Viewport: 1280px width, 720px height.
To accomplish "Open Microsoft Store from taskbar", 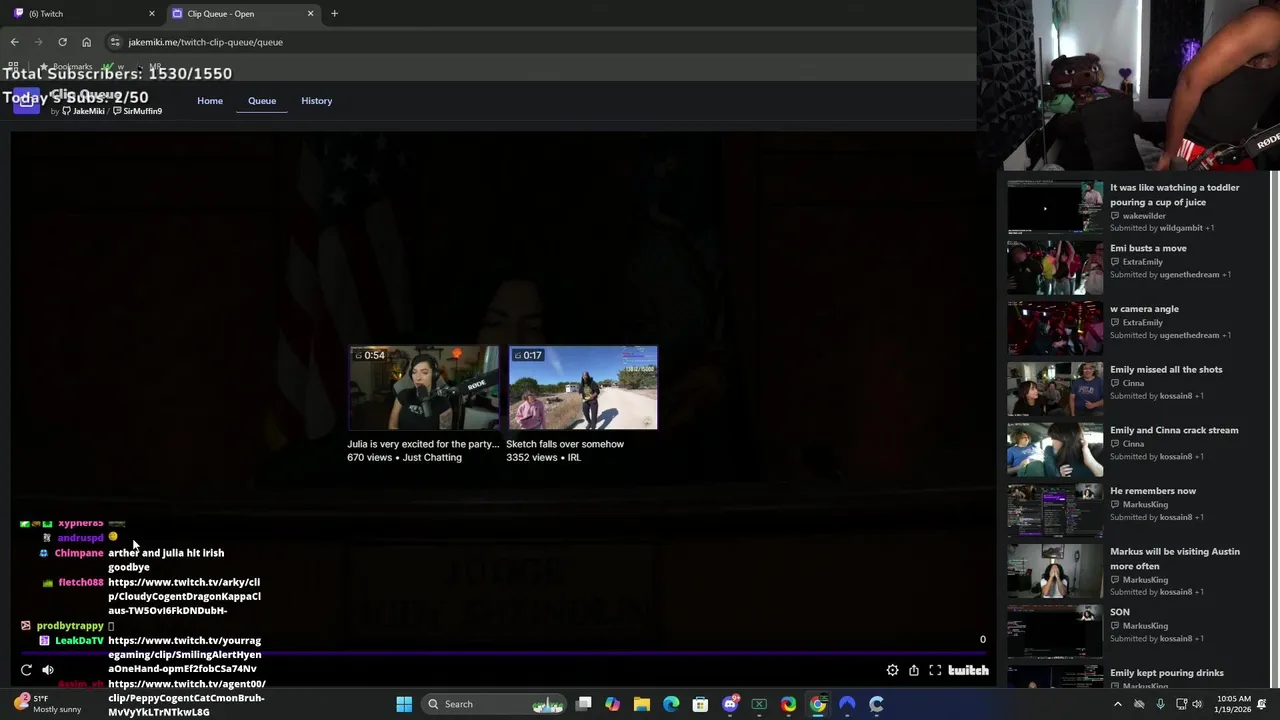I will (700, 704).
